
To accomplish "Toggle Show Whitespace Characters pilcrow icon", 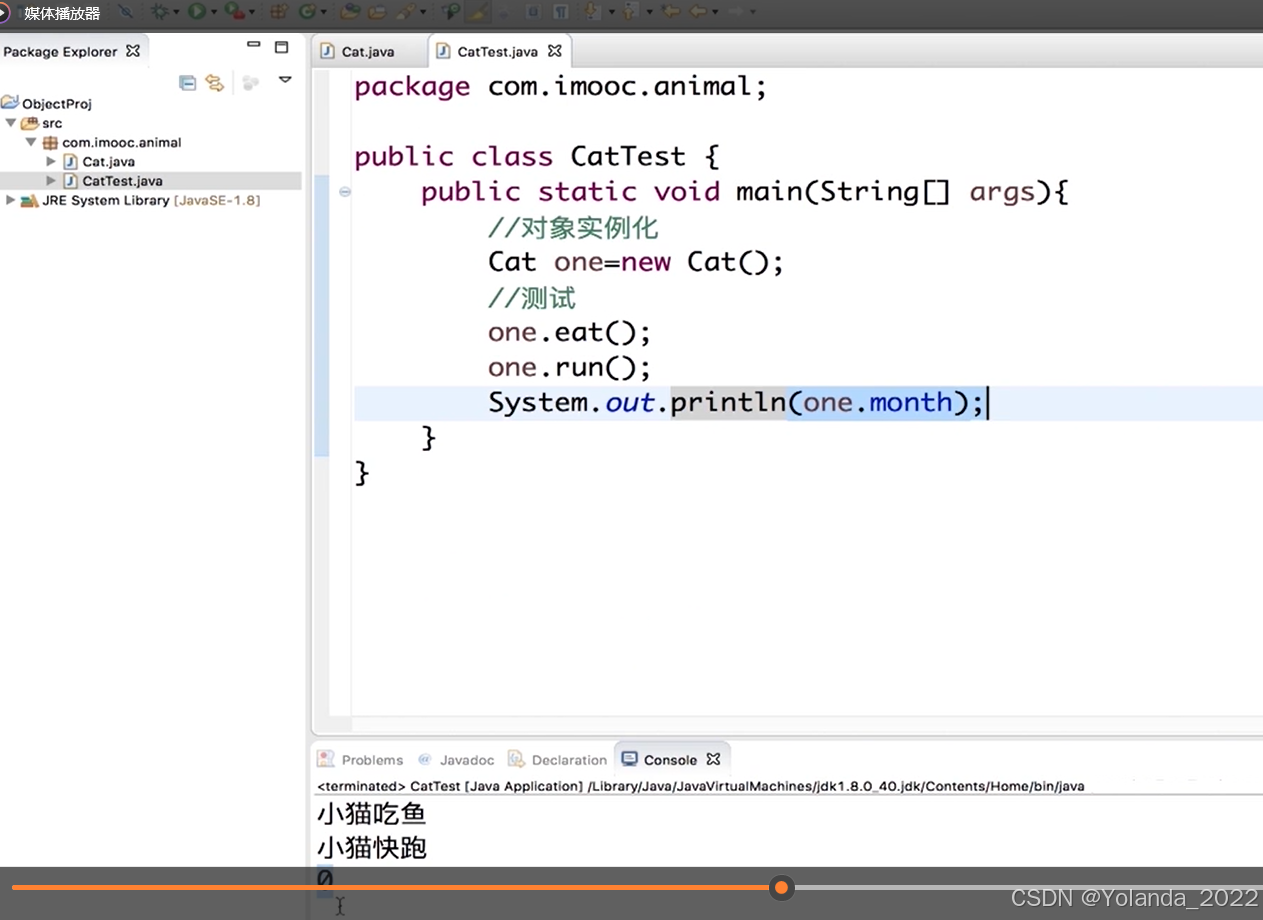I will (x=561, y=11).
